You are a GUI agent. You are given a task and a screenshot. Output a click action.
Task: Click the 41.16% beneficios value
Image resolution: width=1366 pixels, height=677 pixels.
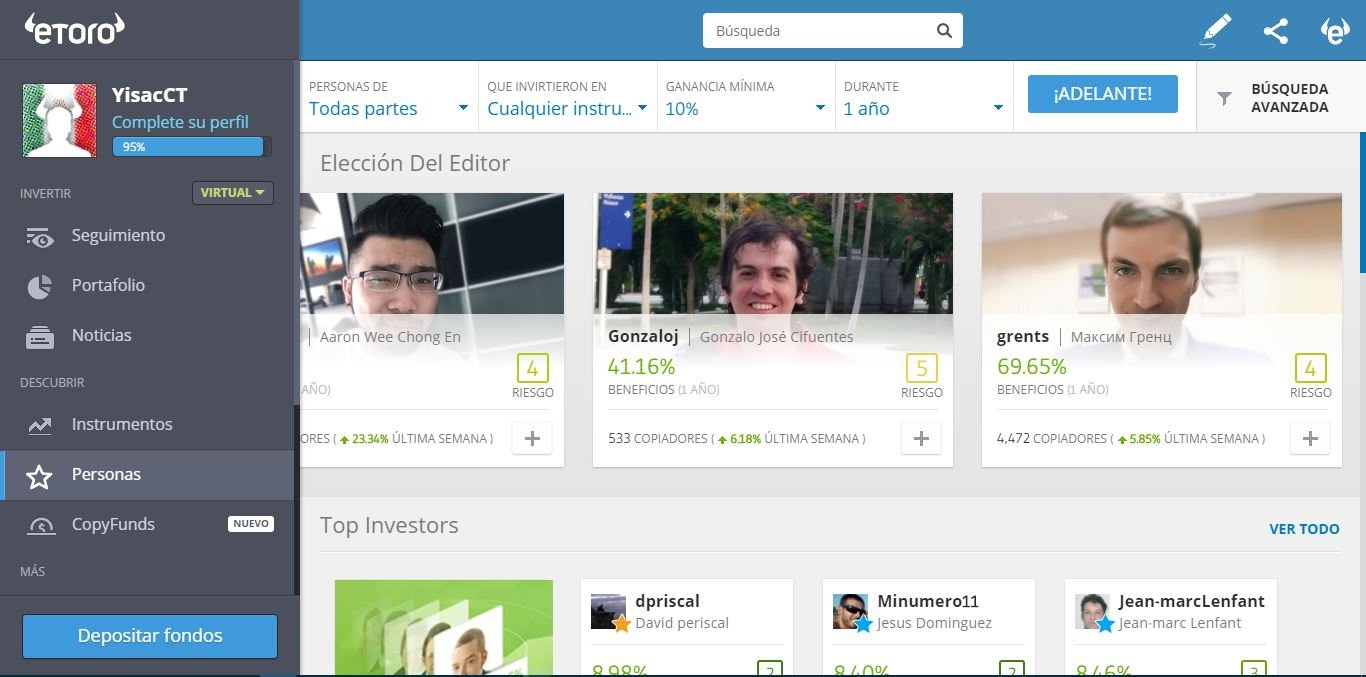click(x=641, y=367)
